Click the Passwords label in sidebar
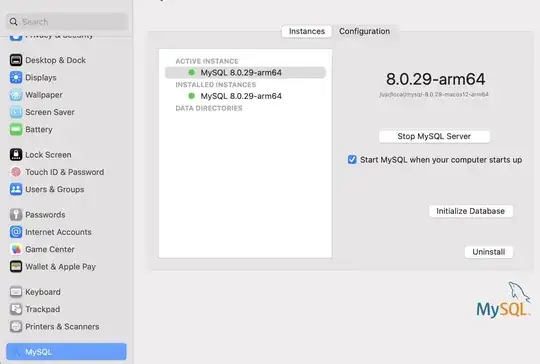Screen dimensions: 540x364 (x=45, y=215)
